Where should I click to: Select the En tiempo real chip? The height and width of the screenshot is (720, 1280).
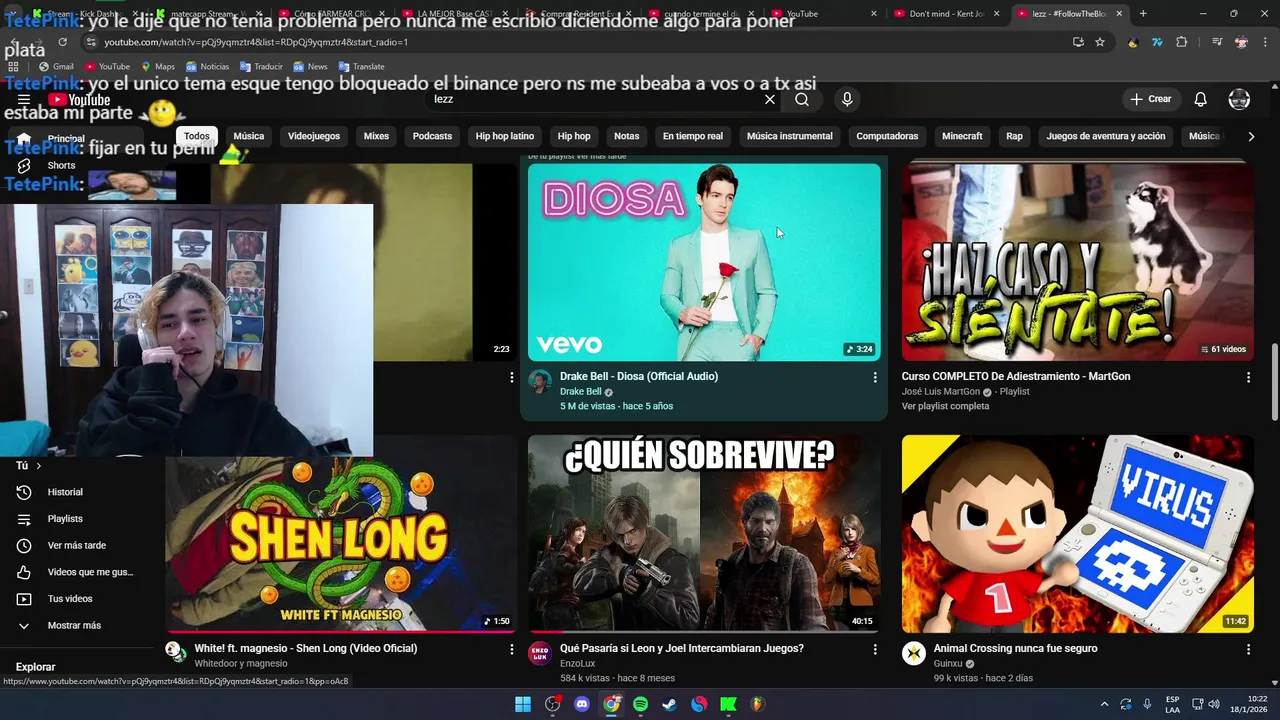[693, 136]
